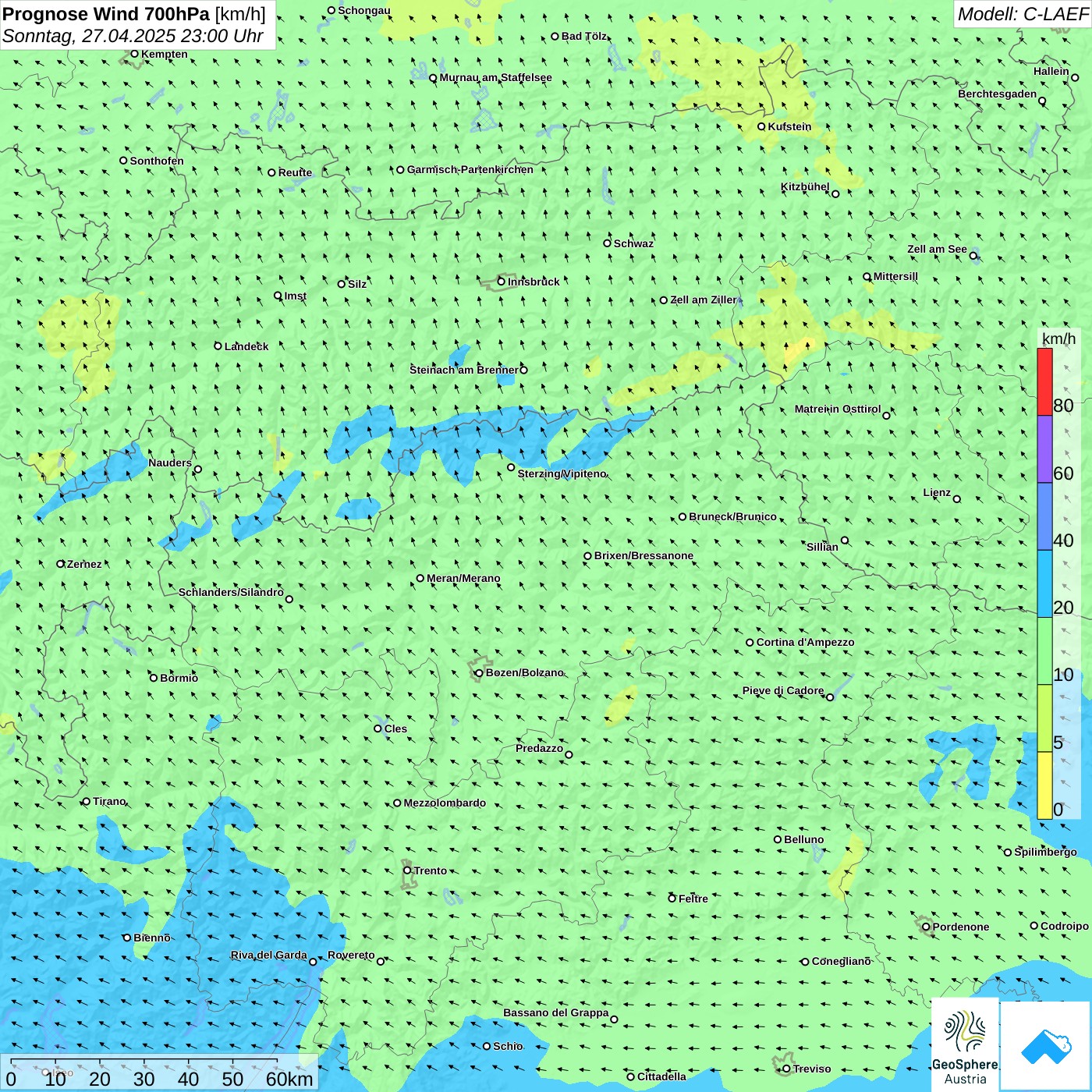Click the Schio label

(508, 1046)
